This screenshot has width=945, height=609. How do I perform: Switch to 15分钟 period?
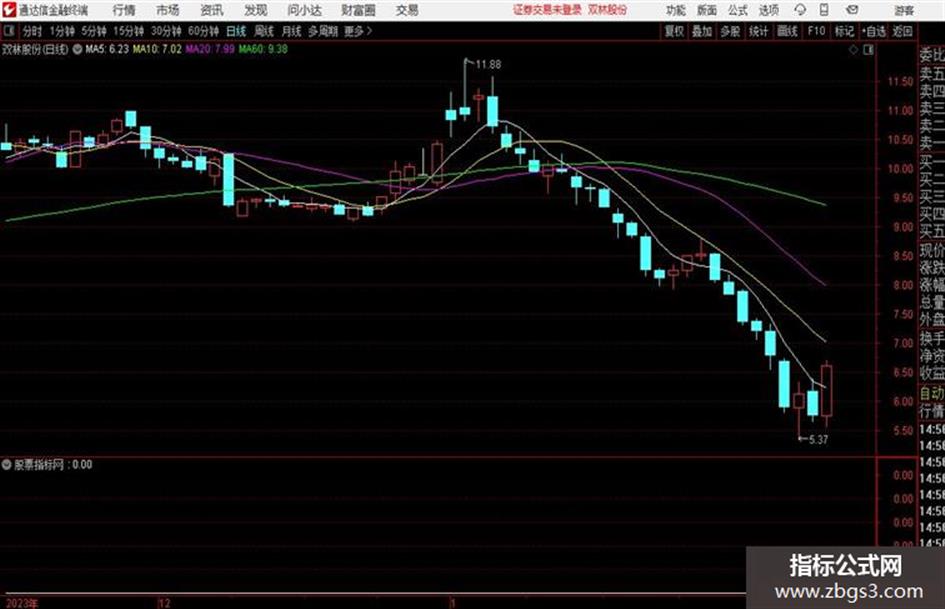tap(129, 31)
